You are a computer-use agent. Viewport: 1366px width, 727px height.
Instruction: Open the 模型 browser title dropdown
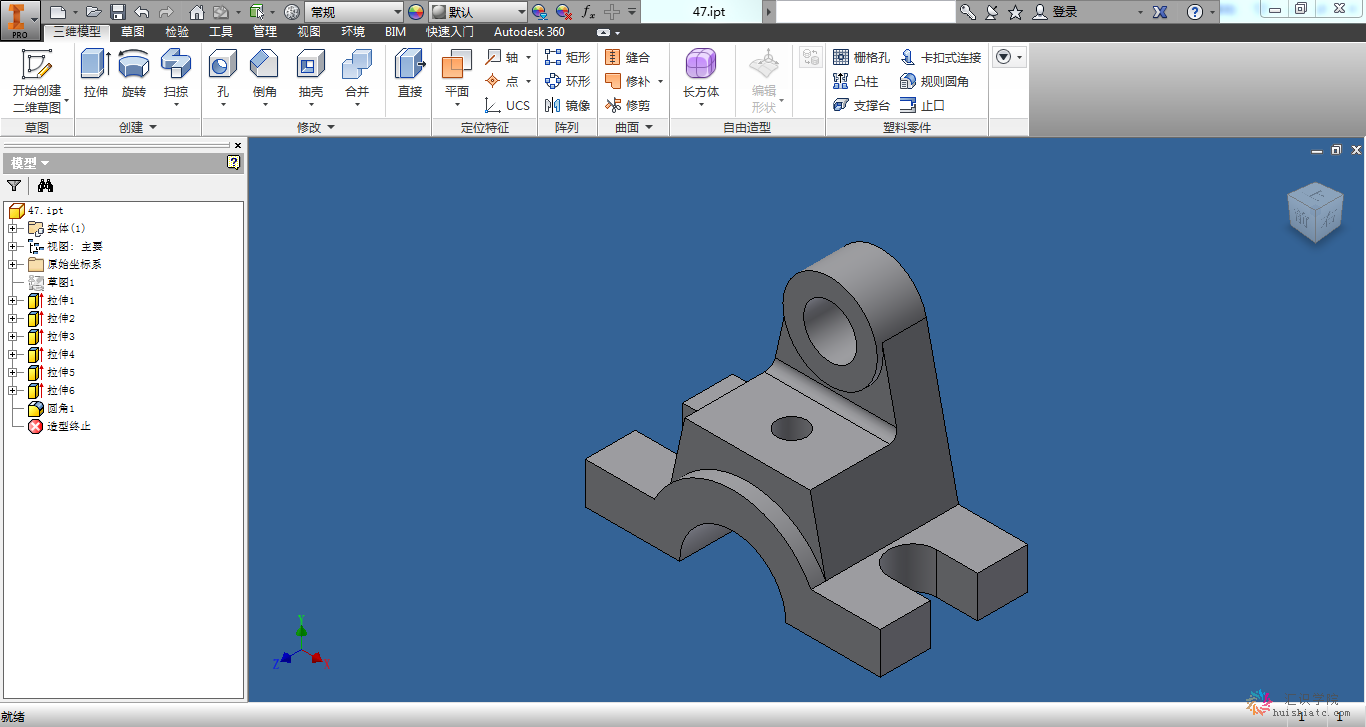30,163
